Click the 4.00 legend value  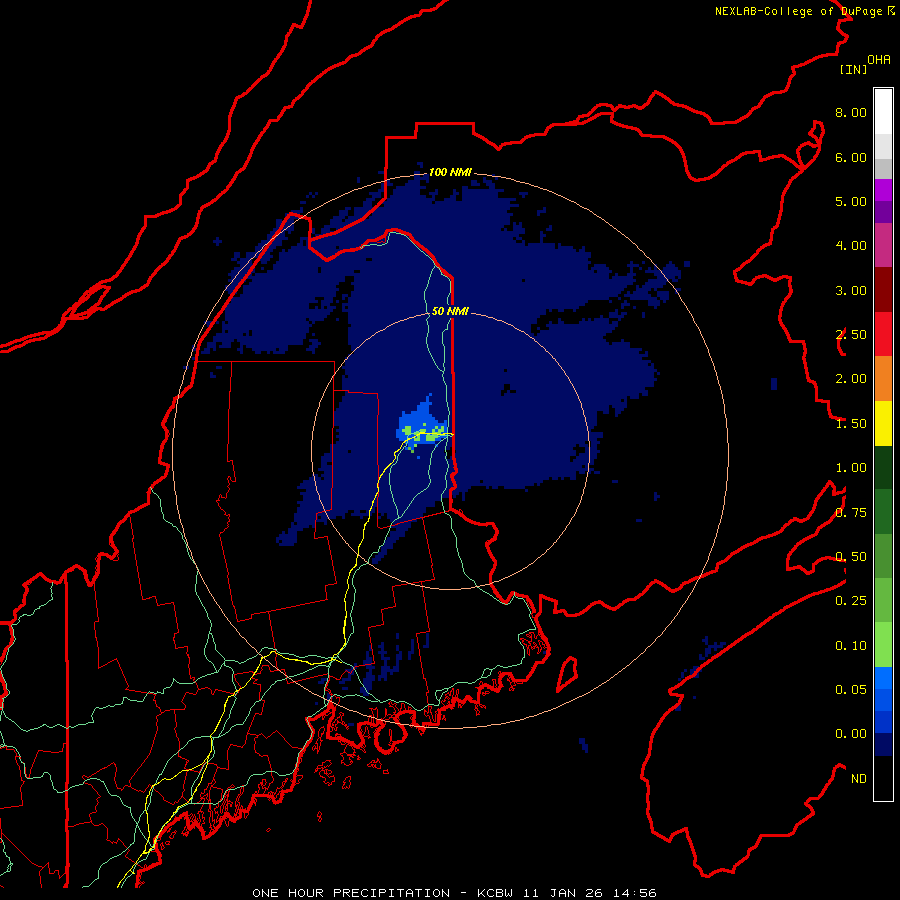pos(851,246)
